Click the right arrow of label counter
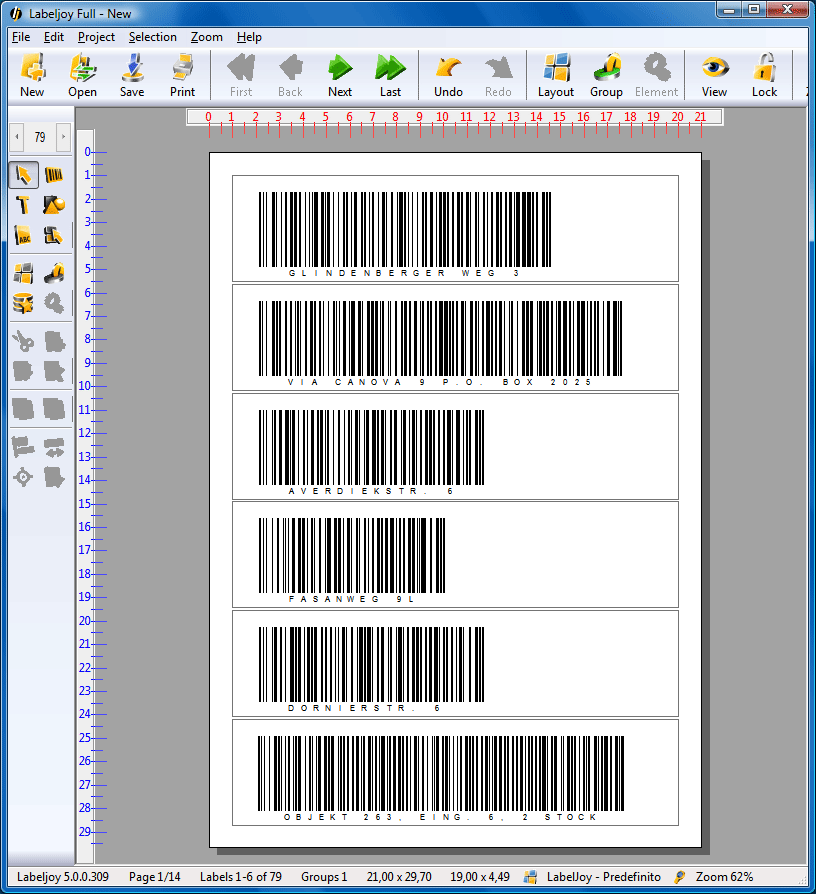This screenshot has height=894, width=816. coord(63,137)
